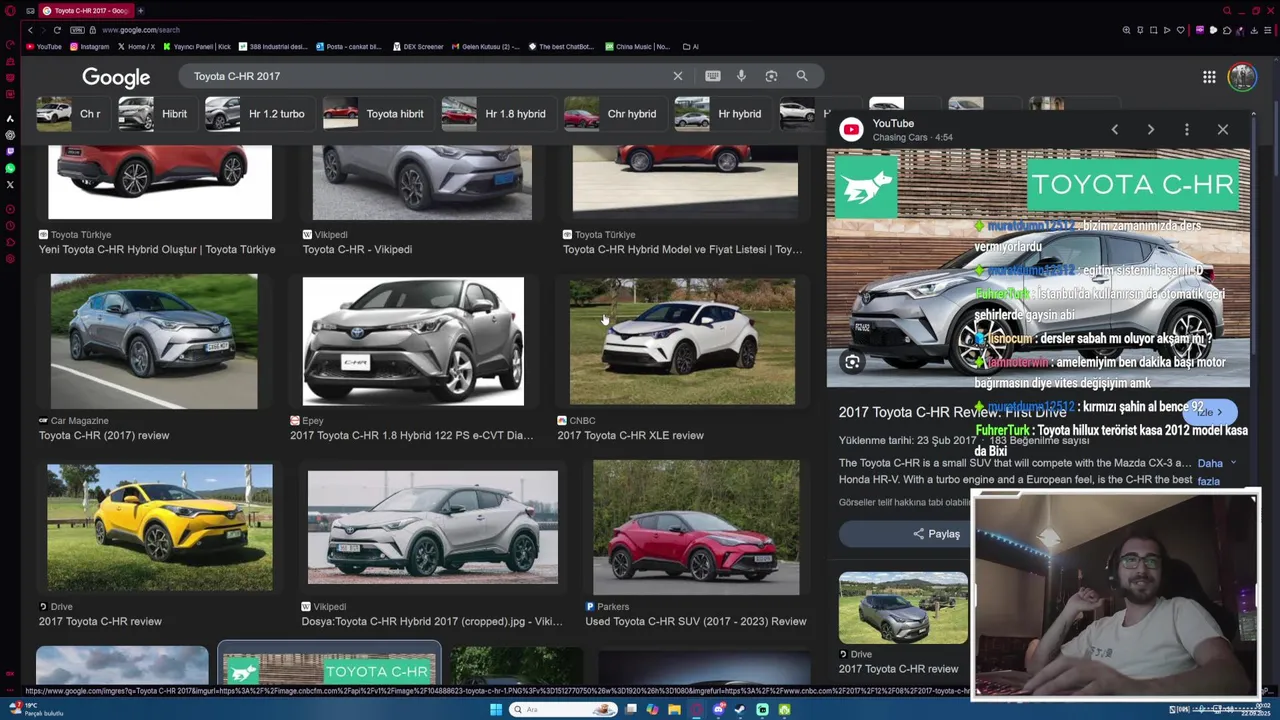Open Toyota C-HR Hybrid Model ve Fiyat link

click(x=682, y=249)
